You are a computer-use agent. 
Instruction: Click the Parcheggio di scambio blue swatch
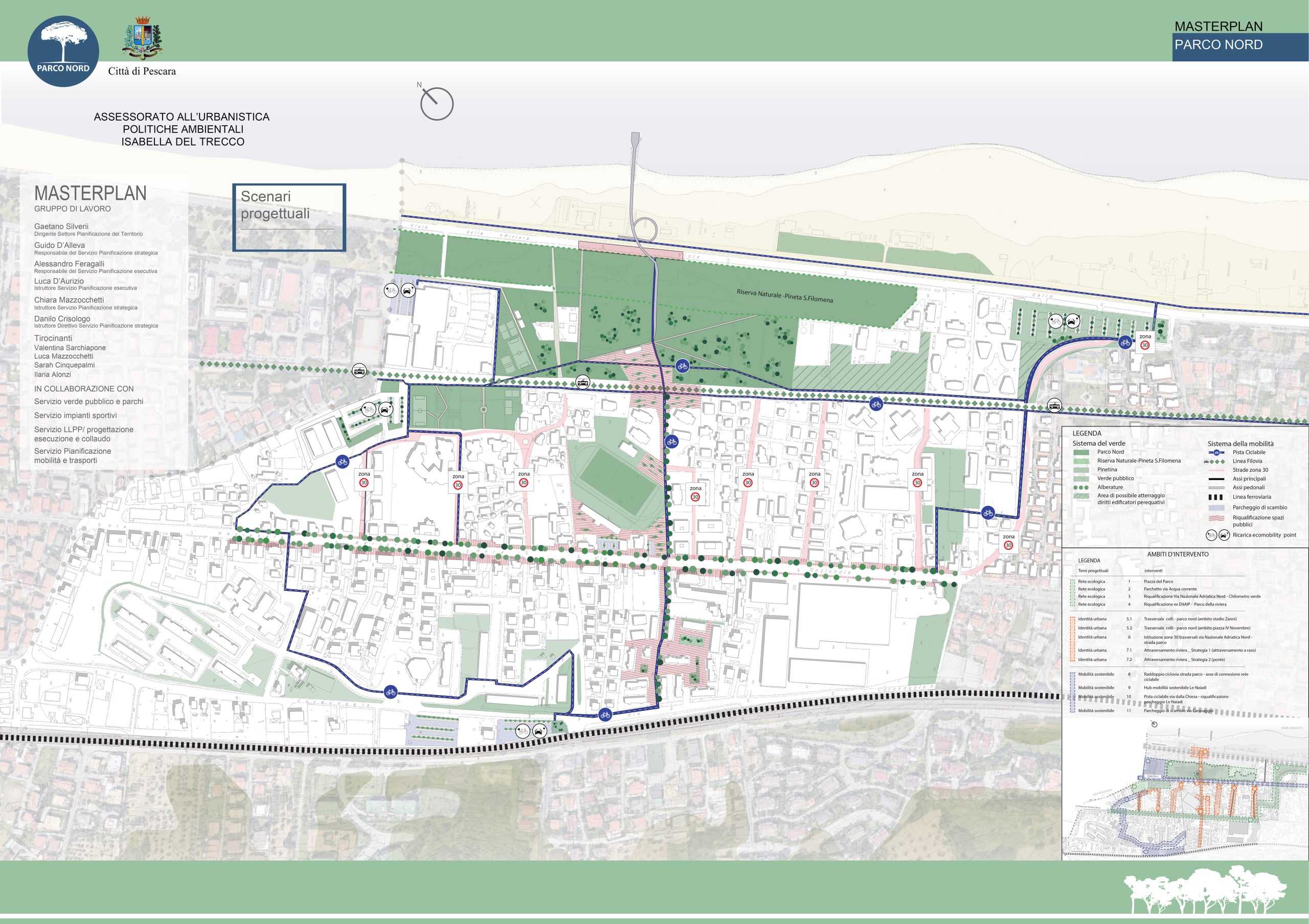click(1216, 507)
